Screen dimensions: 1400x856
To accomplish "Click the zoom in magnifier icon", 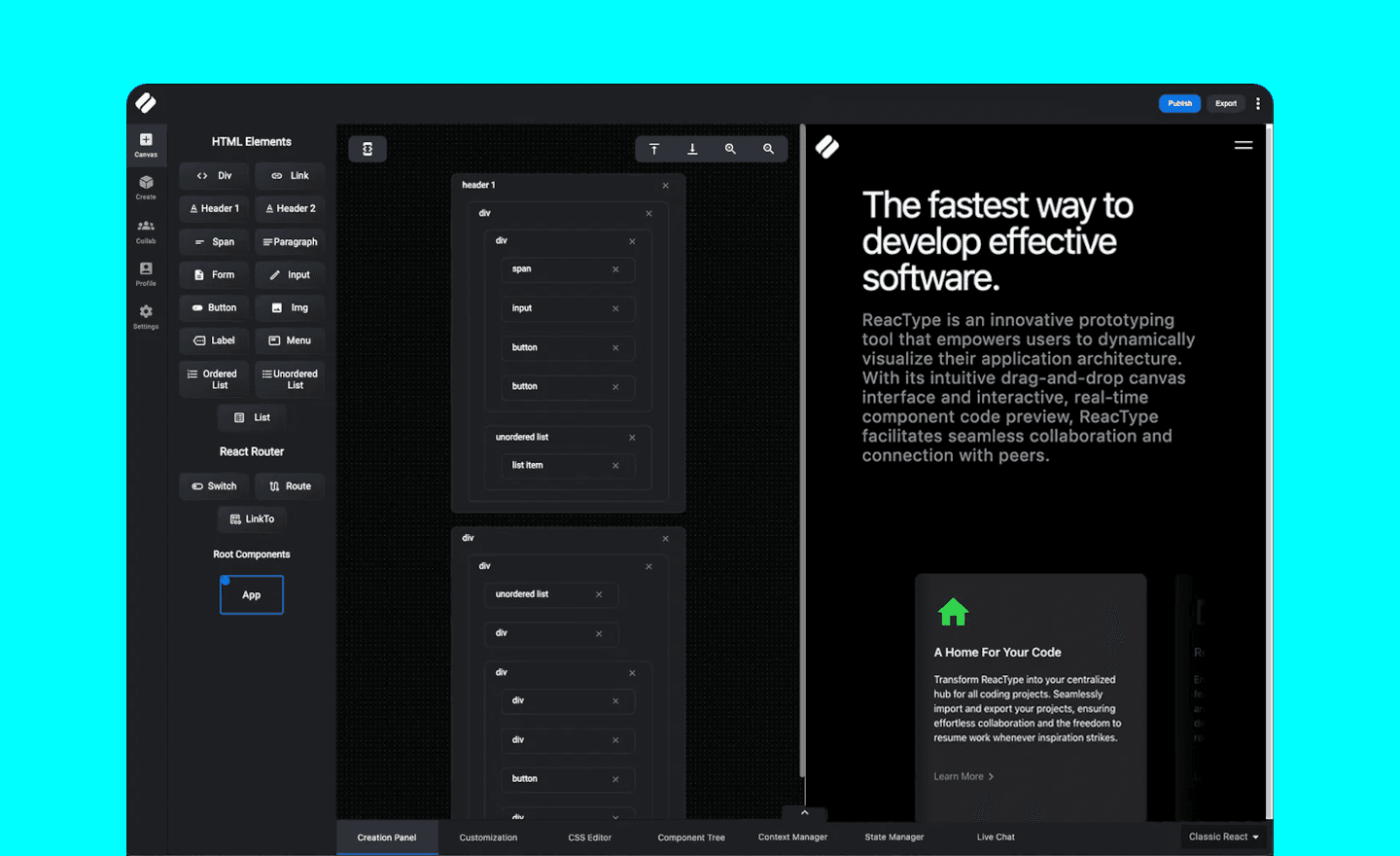I will [x=730, y=149].
